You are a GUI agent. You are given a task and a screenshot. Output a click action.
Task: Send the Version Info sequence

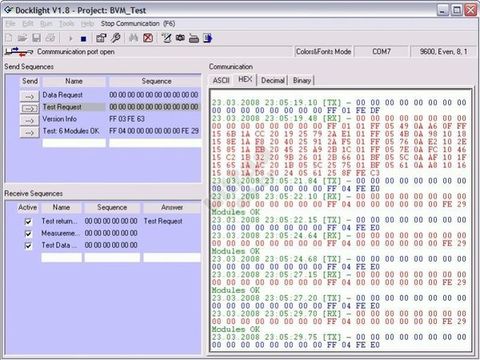pyautogui.click(x=29, y=120)
